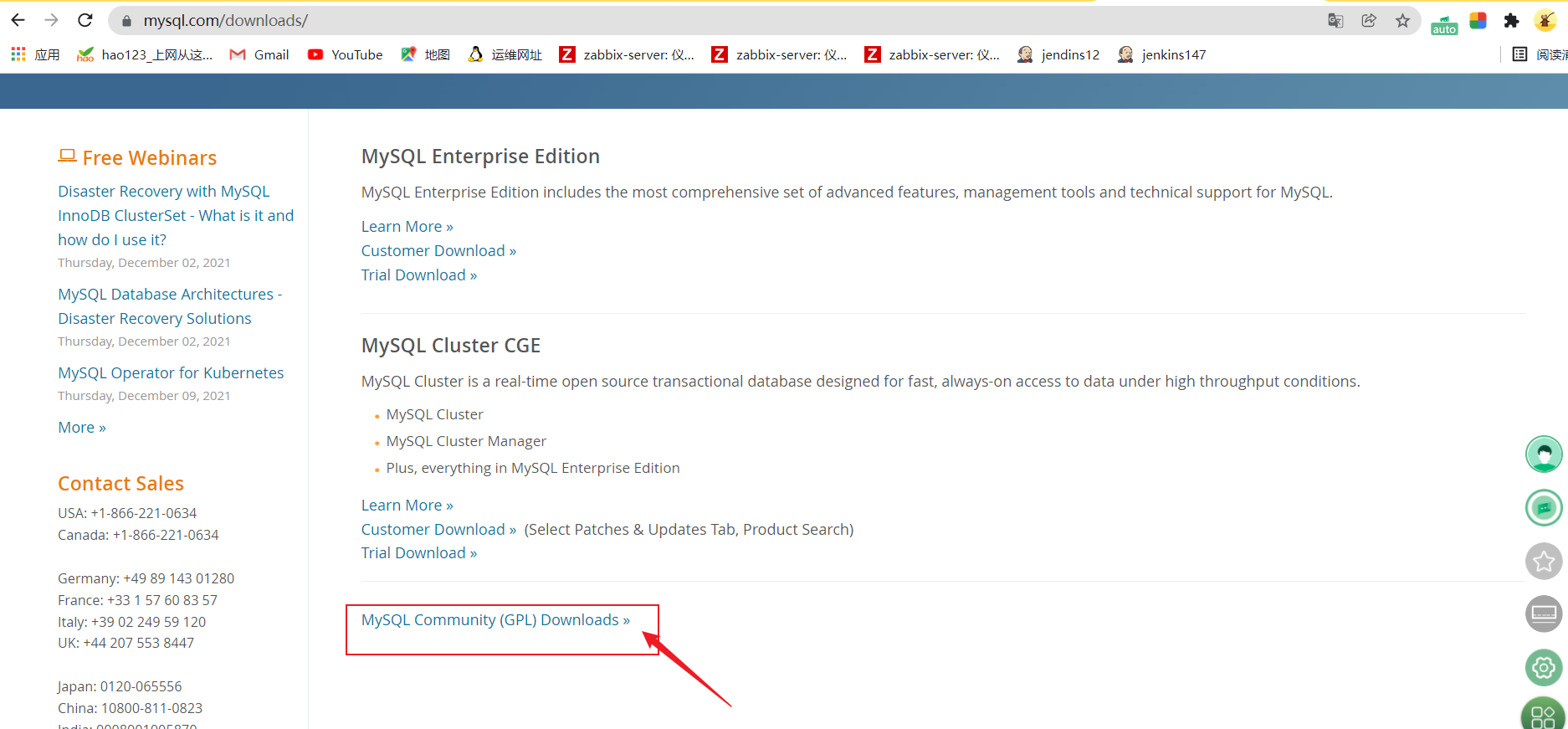
Task: Open the first zabbix-server bookmark
Action: [627, 54]
